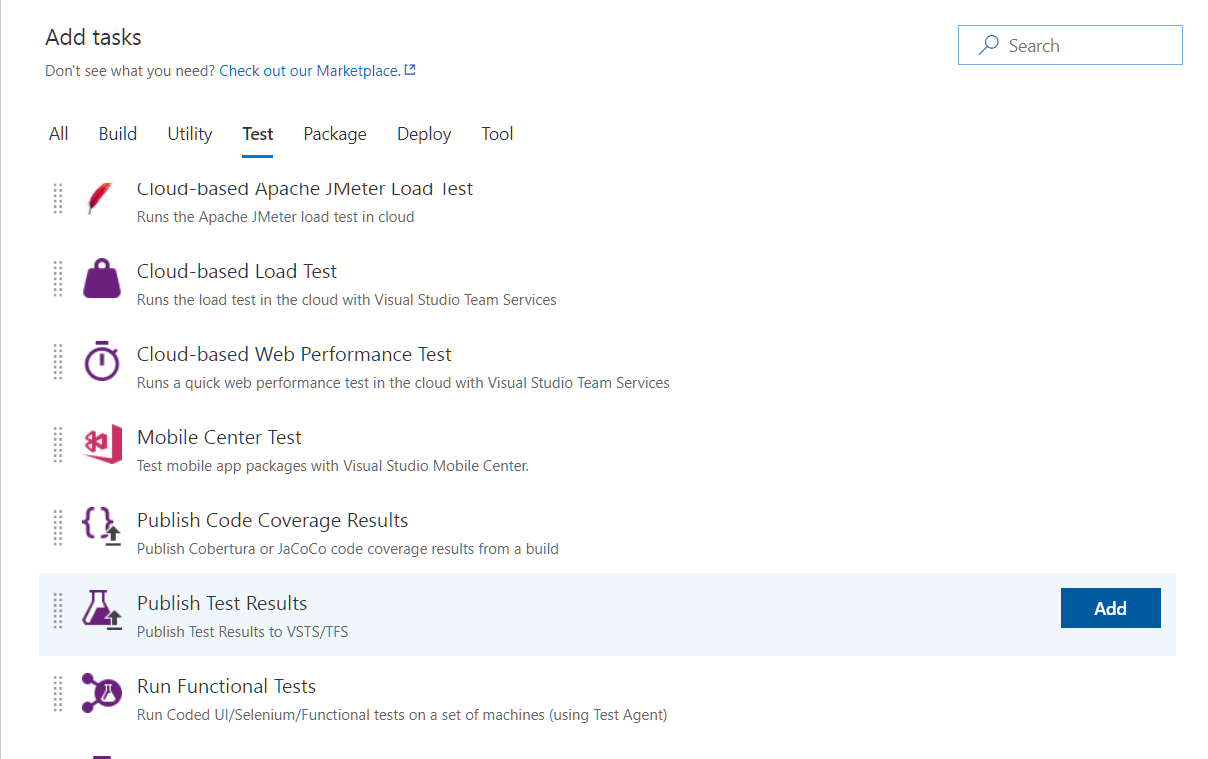
Task: Click description 'Publish Cobertura or JaCoCo code coverage results'
Action: pyautogui.click(x=348, y=549)
